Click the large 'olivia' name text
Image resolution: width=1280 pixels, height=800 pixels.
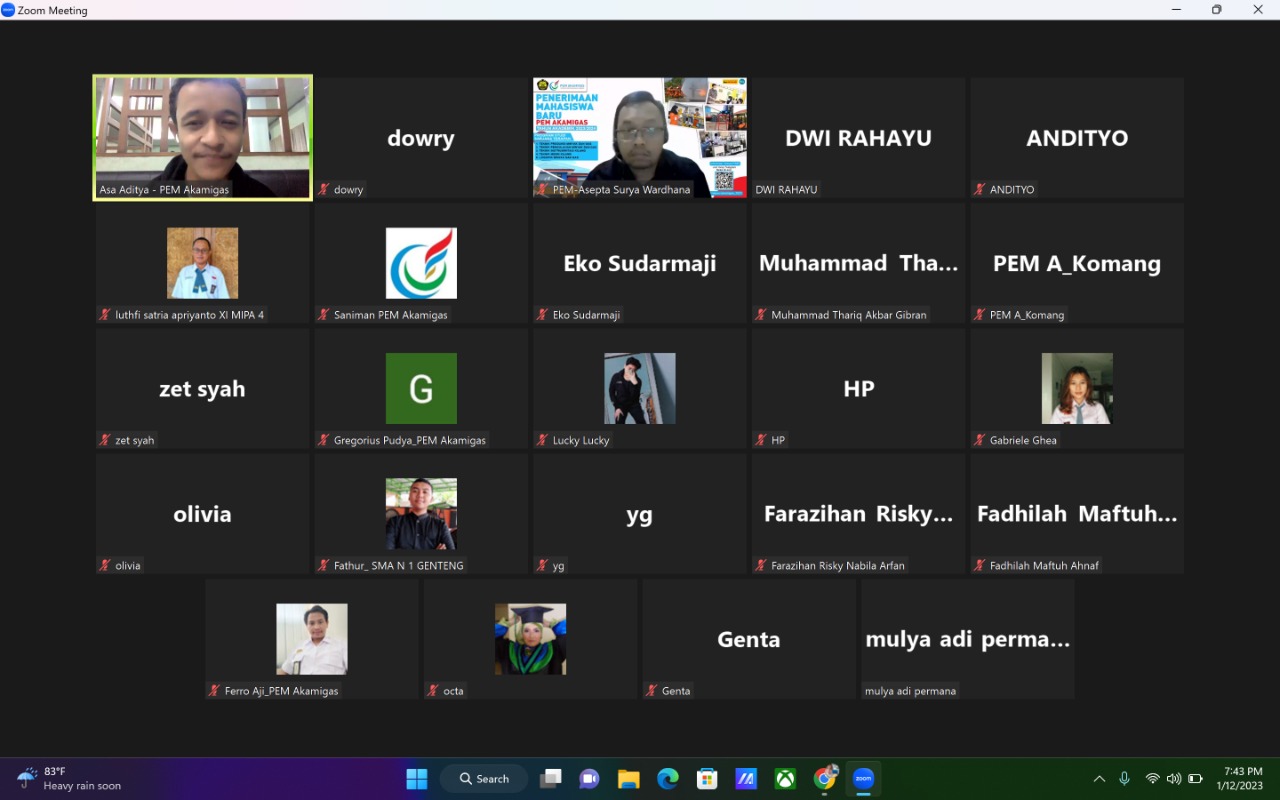click(x=202, y=514)
